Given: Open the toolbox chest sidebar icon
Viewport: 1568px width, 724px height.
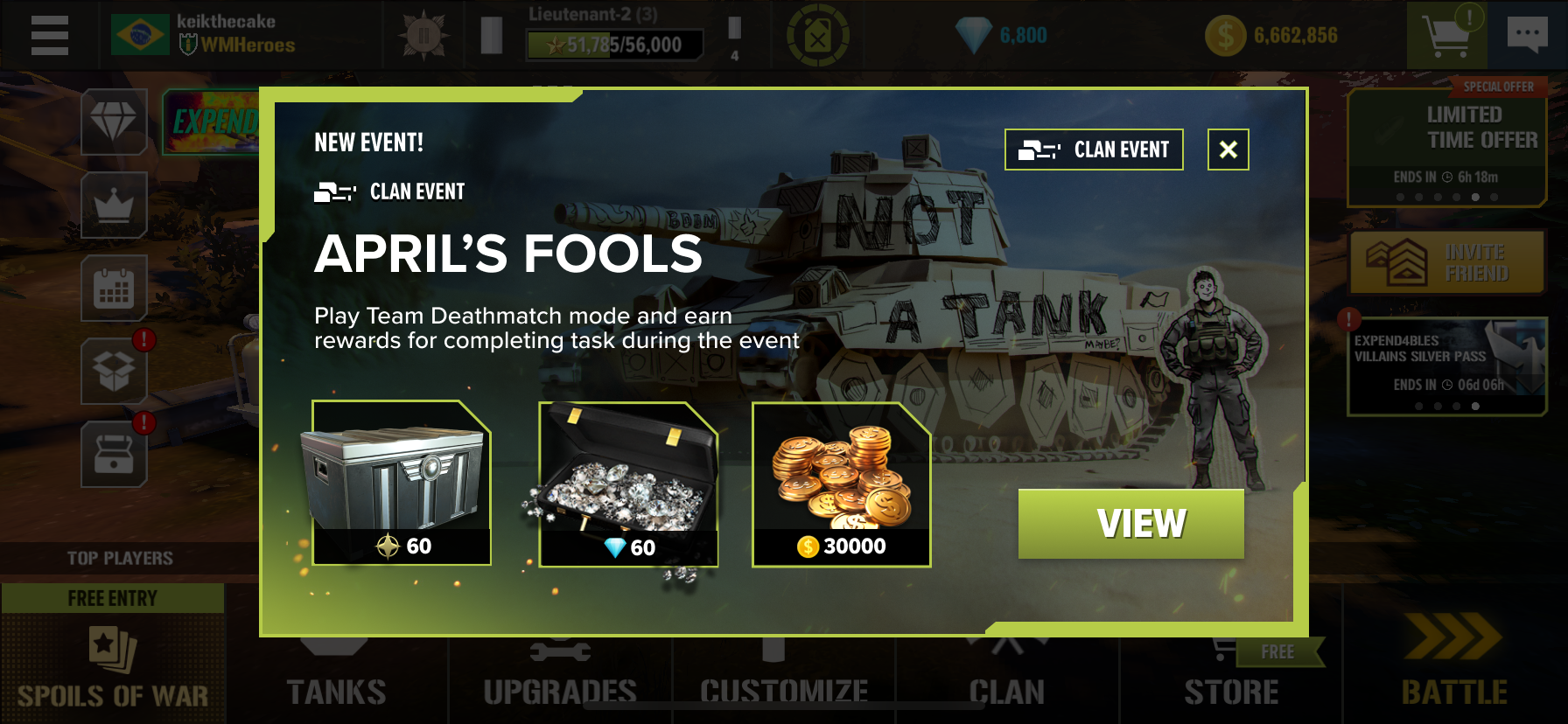Looking at the screenshot, I should click(x=114, y=455).
